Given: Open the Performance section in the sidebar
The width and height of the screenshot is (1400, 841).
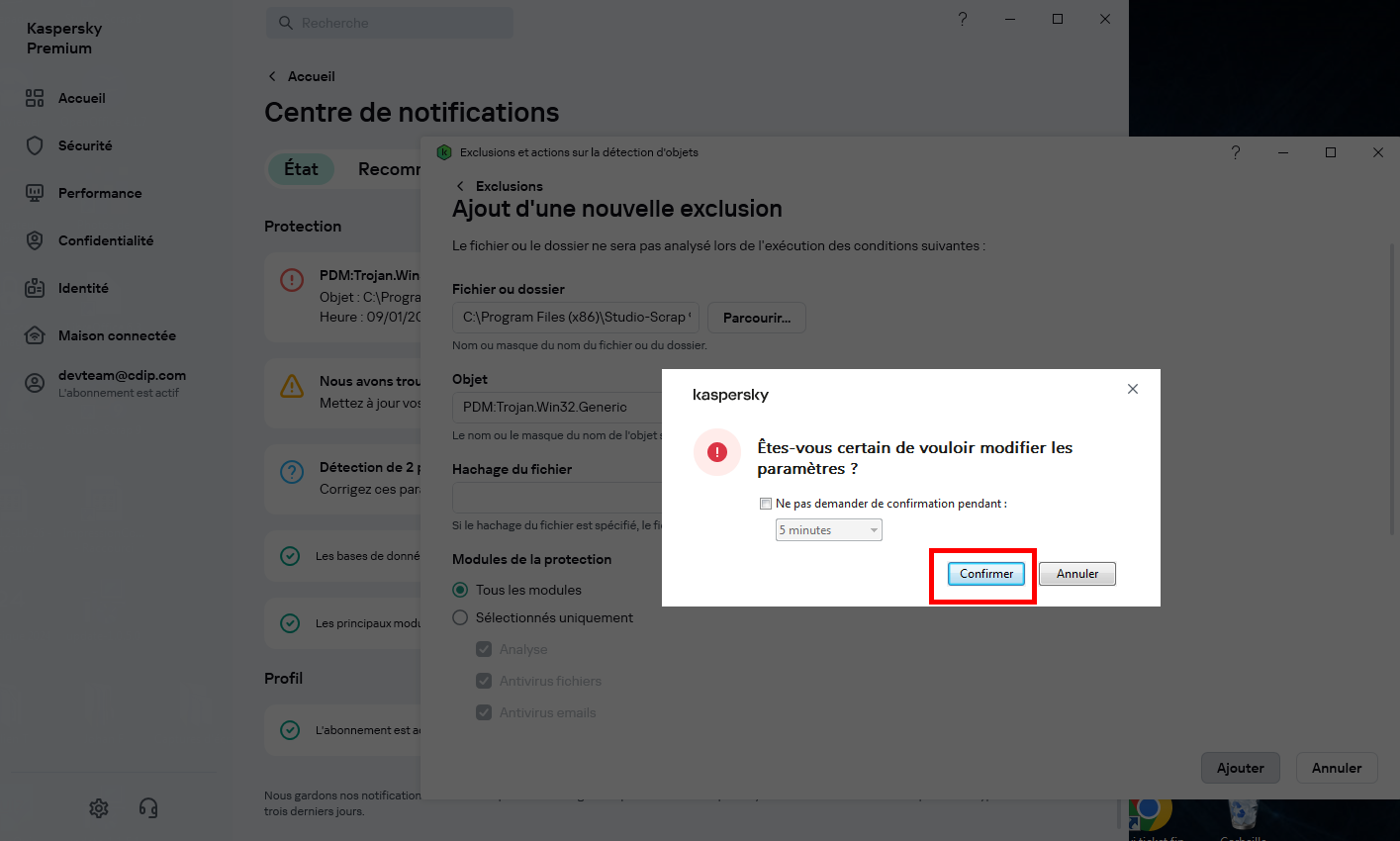Looking at the screenshot, I should pos(100,193).
